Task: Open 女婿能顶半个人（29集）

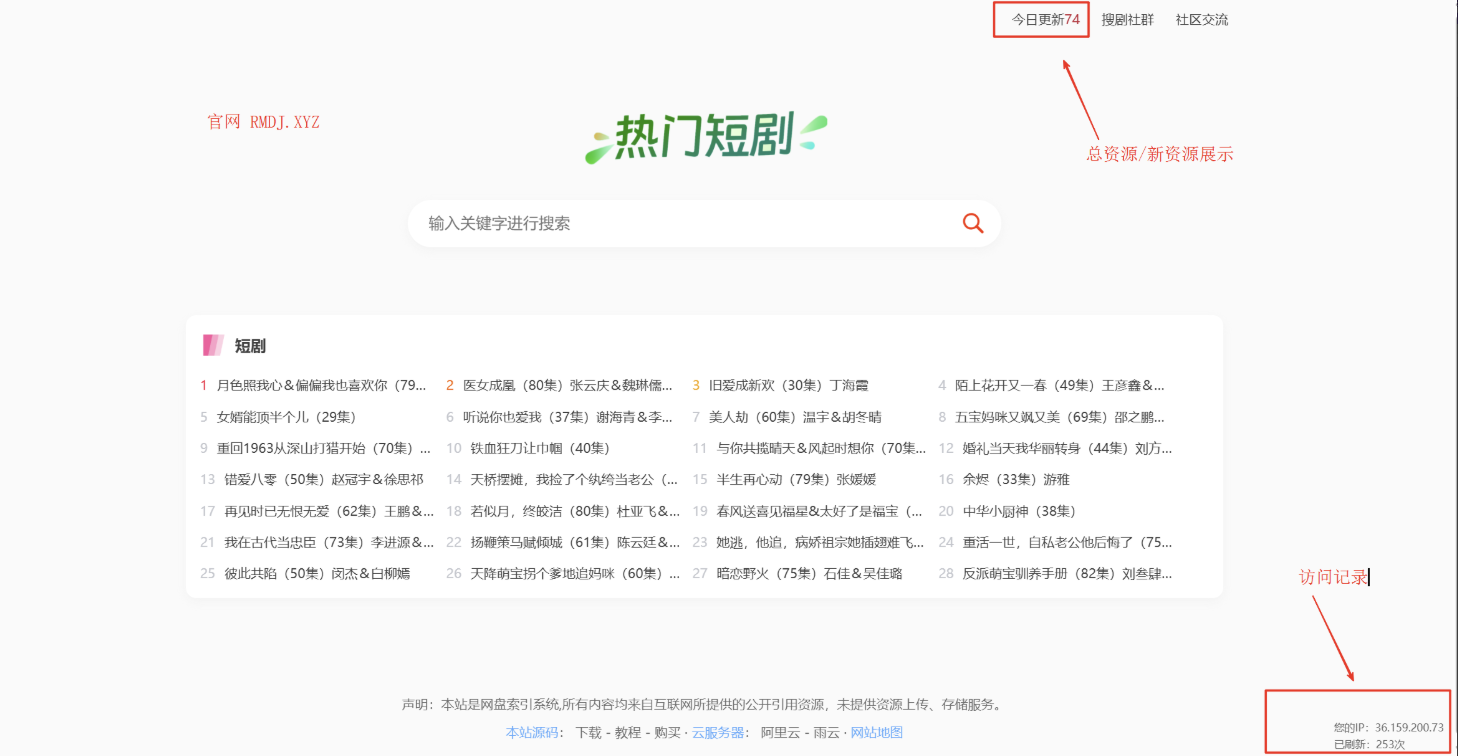Action: click(287, 416)
